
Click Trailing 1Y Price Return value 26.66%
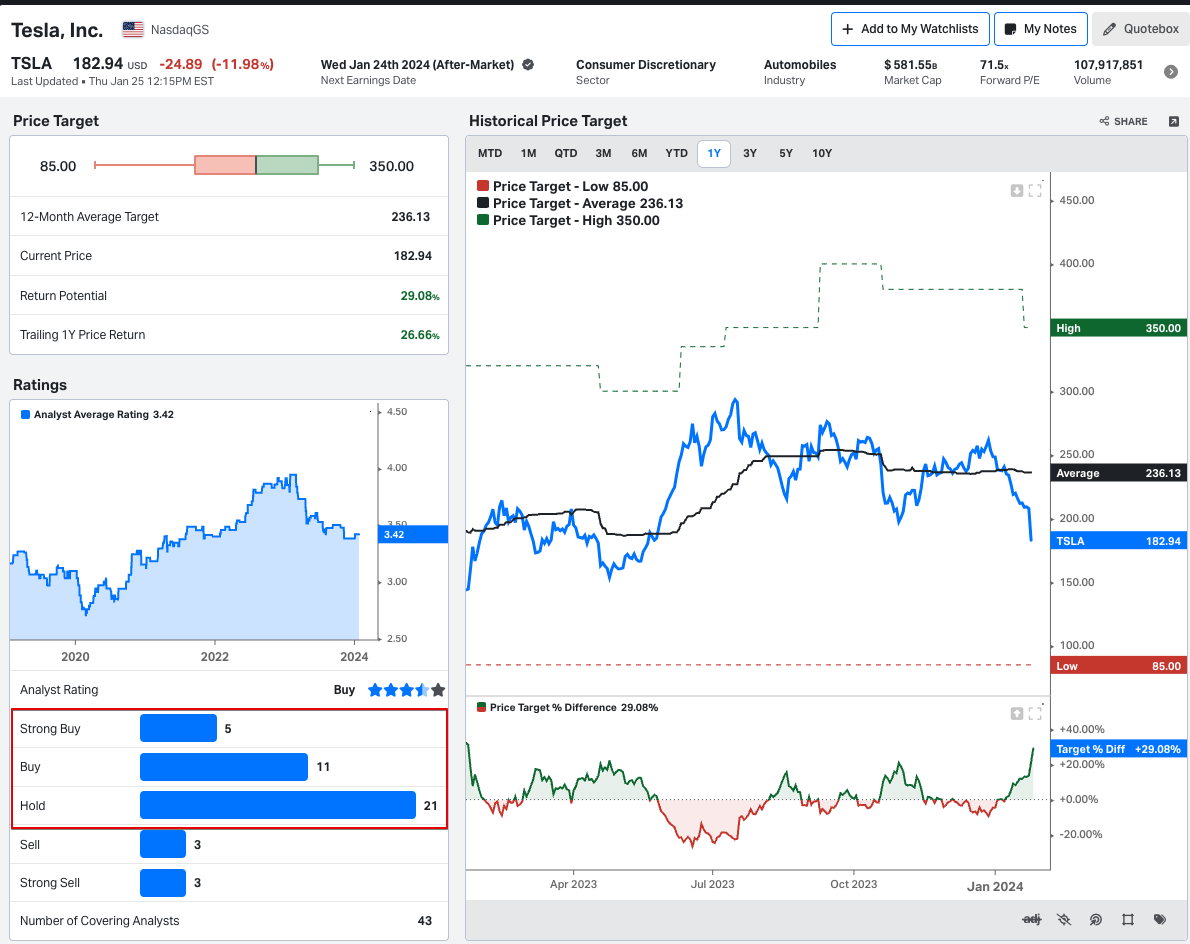click(x=420, y=335)
